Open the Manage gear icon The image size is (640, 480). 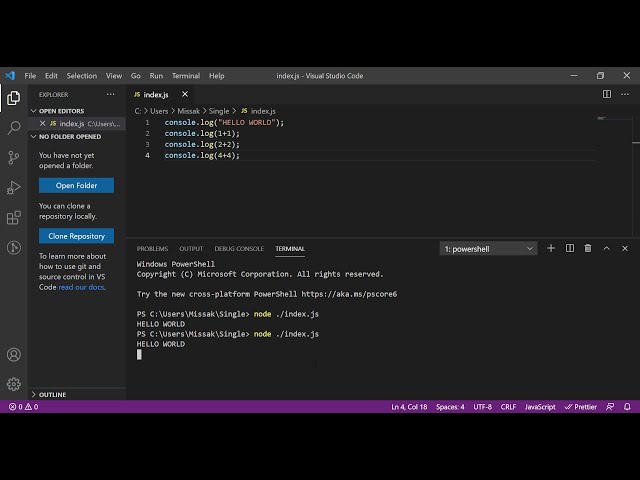coord(13,384)
